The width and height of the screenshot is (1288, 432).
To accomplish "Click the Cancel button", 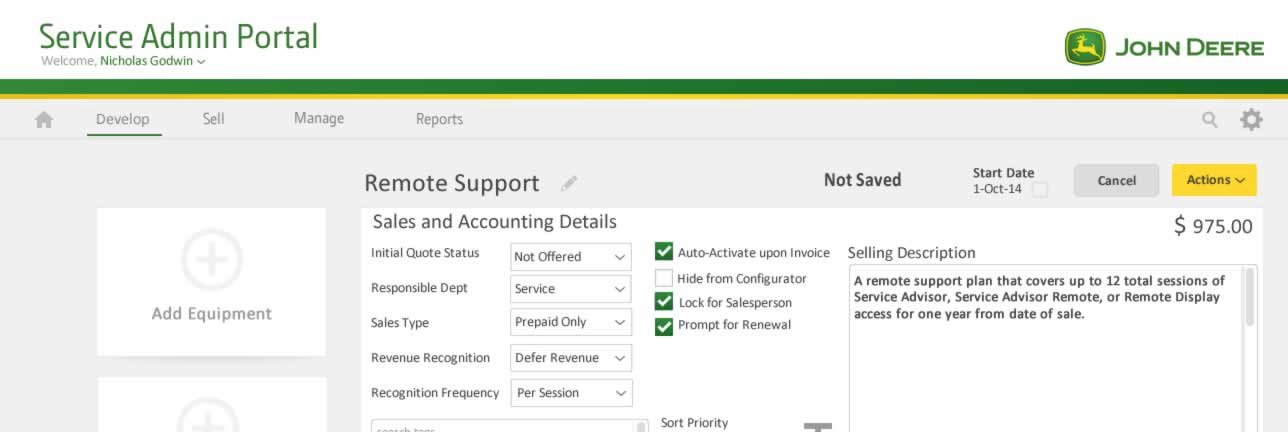I will point(1116,181).
